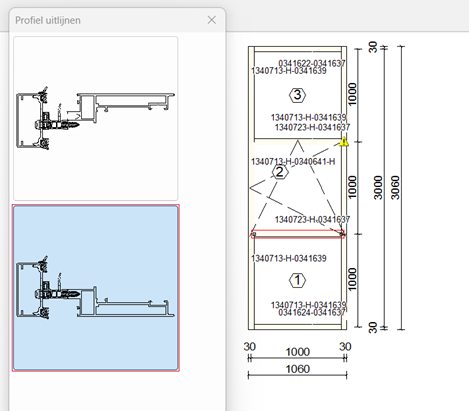Select field number 2 hexagon marker

point(280,172)
